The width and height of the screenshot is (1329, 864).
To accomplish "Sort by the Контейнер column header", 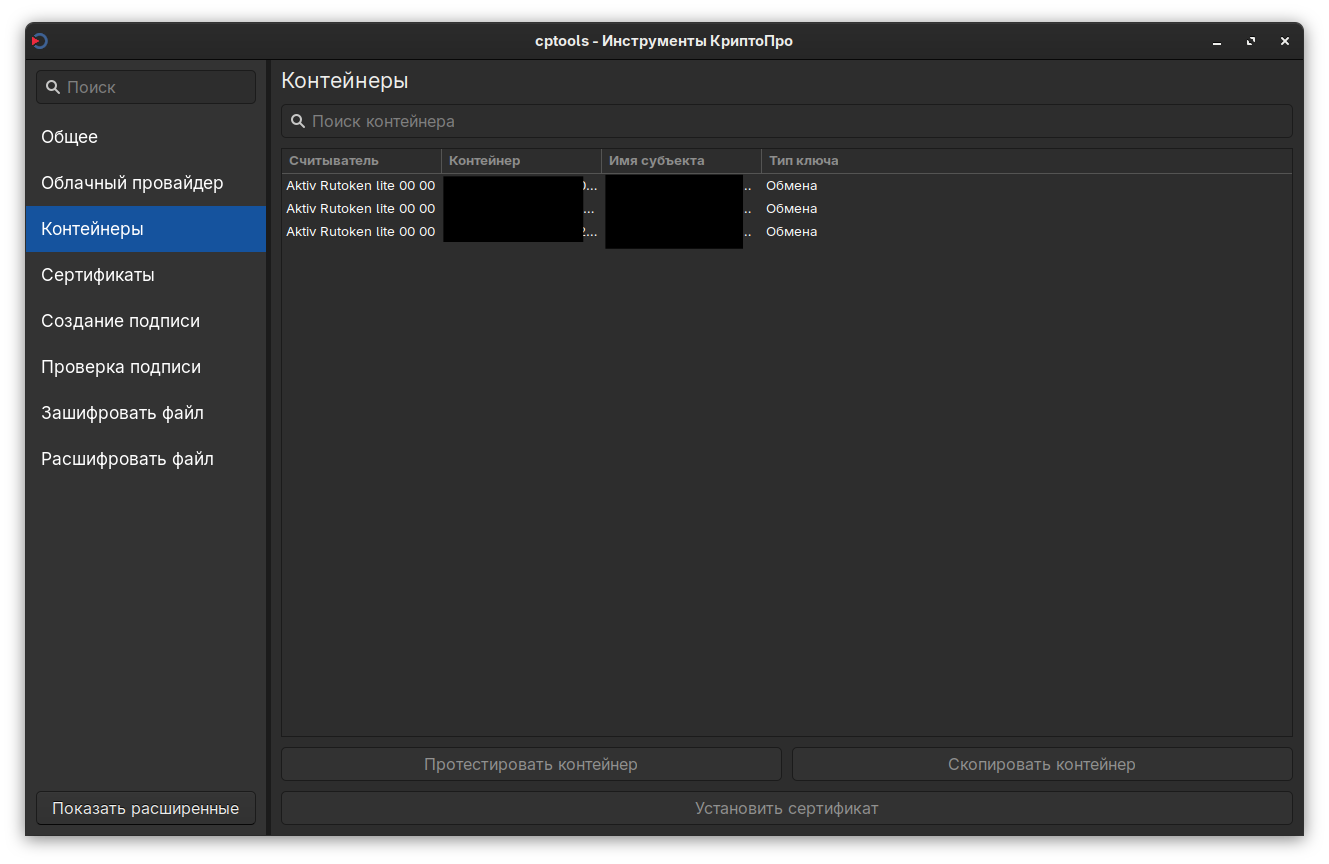I will pos(522,161).
